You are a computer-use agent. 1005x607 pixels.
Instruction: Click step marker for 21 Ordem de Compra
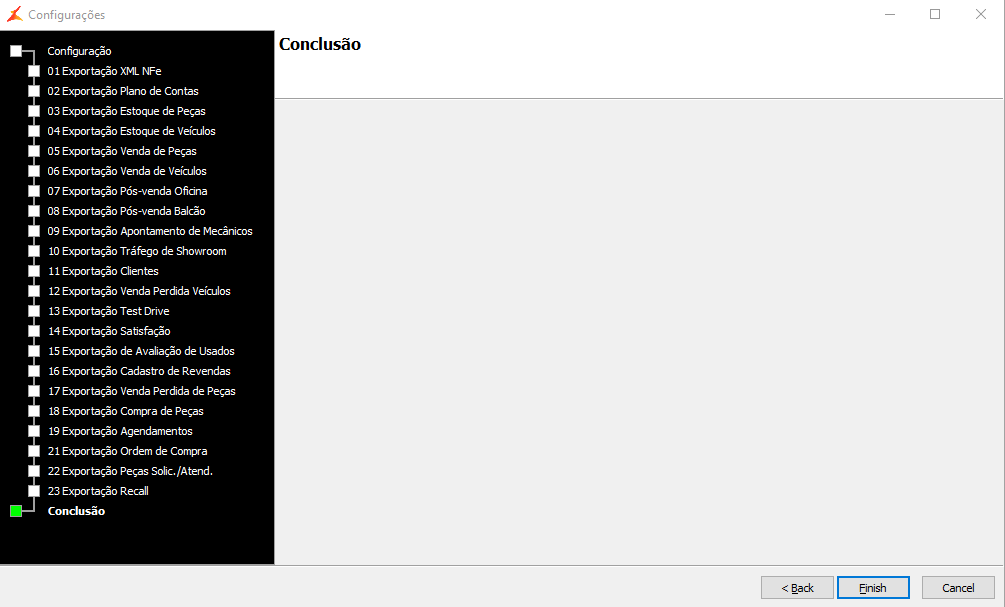coord(34,451)
